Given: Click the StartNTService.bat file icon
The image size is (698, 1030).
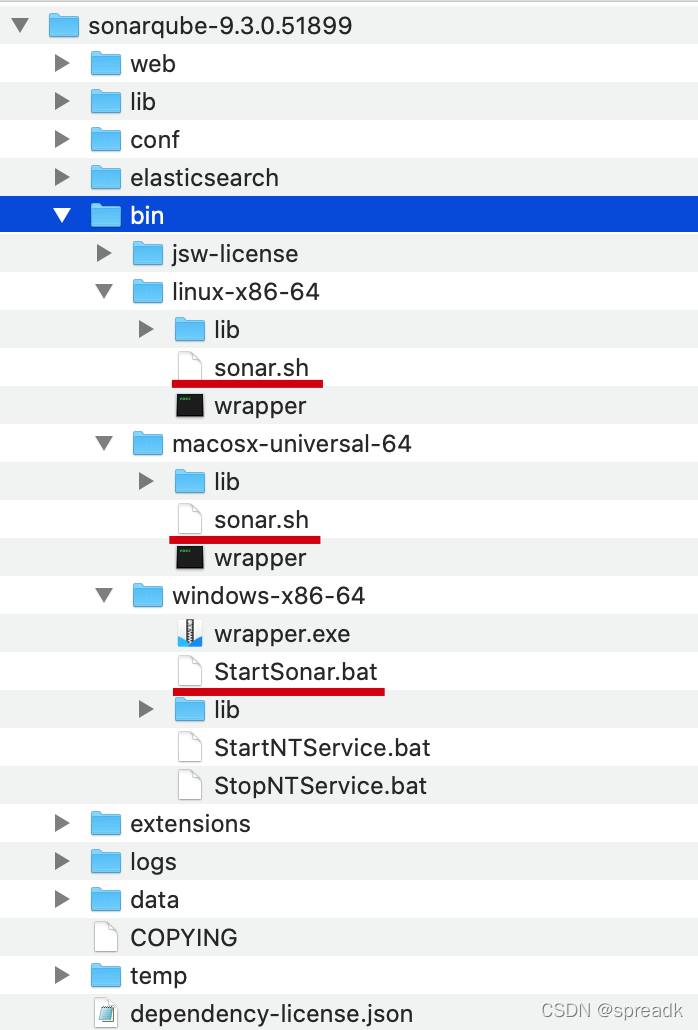Looking at the screenshot, I should [190, 748].
